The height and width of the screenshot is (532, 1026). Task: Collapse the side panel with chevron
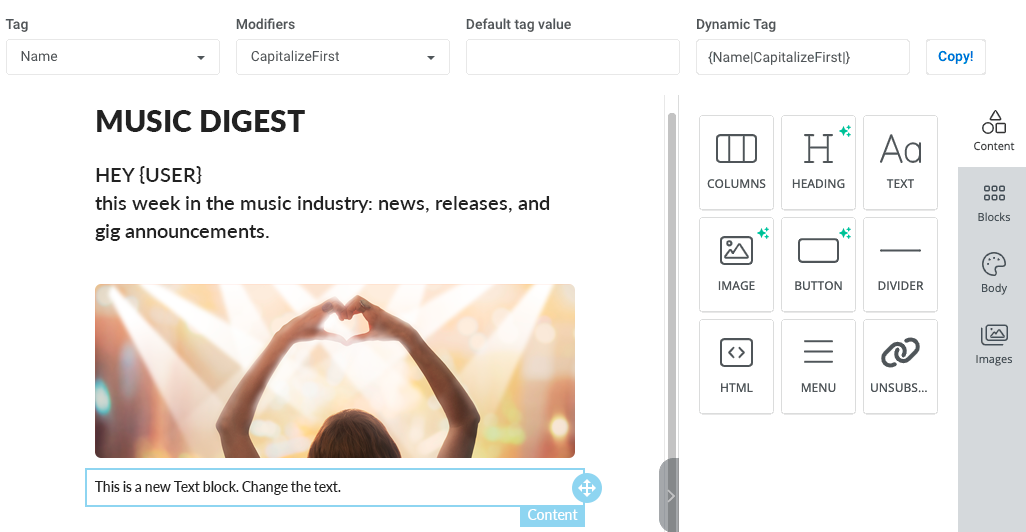(670, 495)
